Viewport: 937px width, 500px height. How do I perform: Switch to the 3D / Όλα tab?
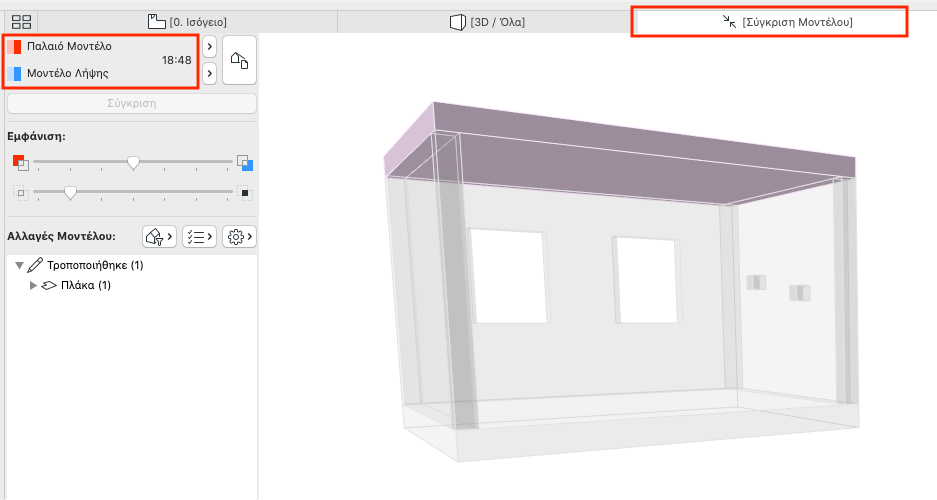coord(487,22)
